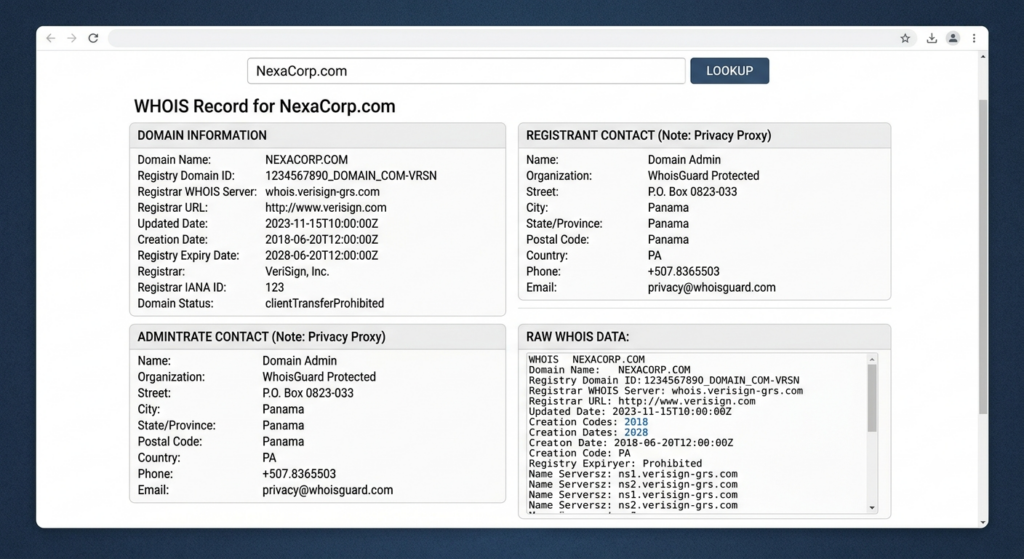This screenshot has height=559, width=1024.
Task: Click admin Organization WhoisGuard Protected
Action: 319,377
